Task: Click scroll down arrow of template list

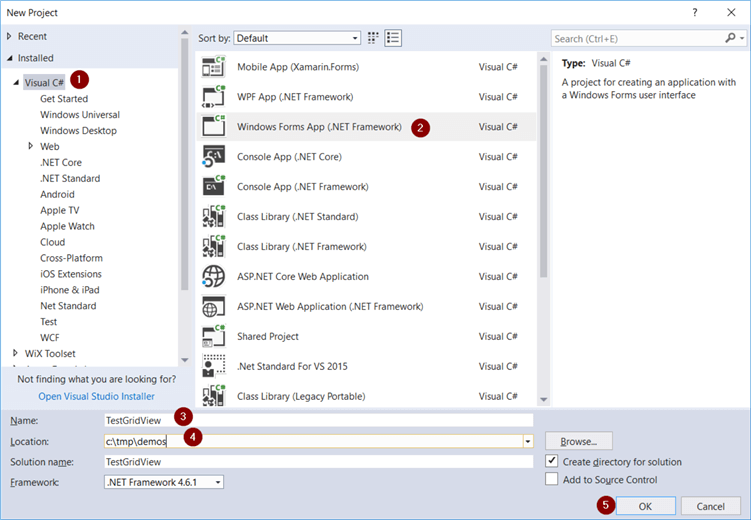Action: coord(543,399)
